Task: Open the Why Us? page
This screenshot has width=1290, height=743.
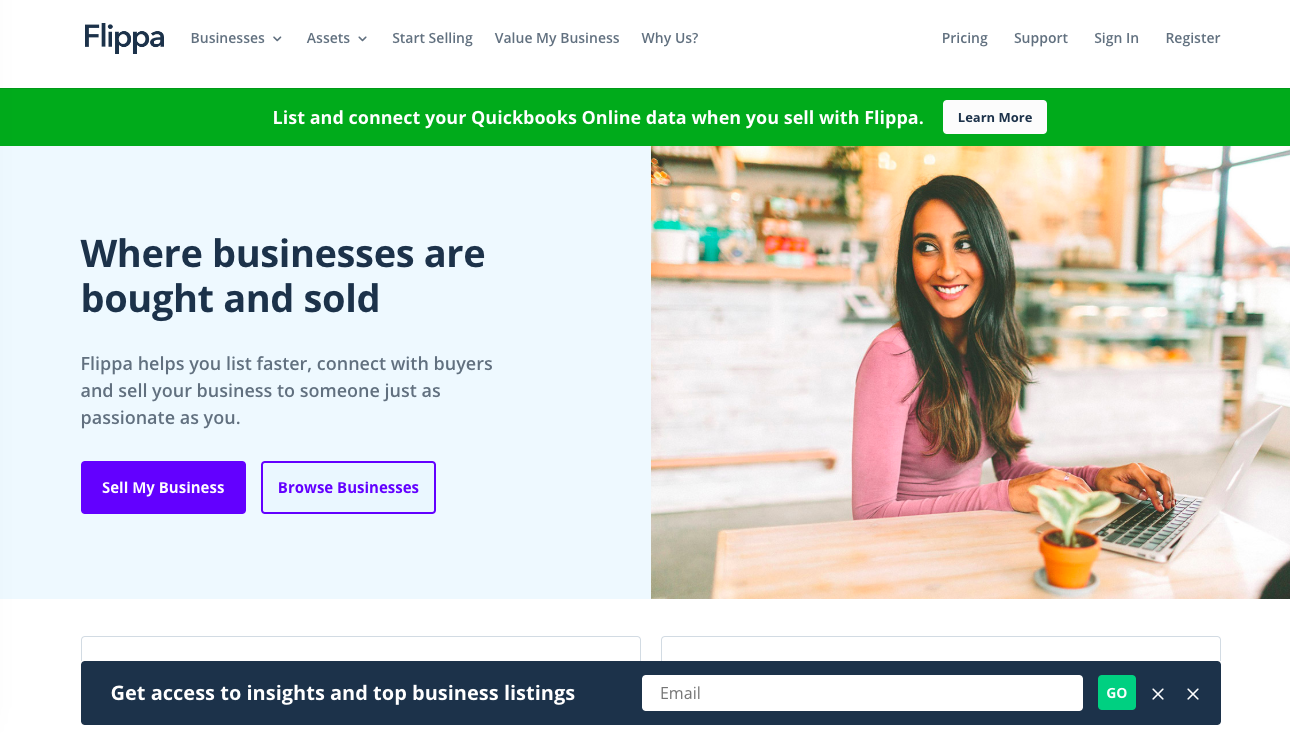Action: coord(670,38)
